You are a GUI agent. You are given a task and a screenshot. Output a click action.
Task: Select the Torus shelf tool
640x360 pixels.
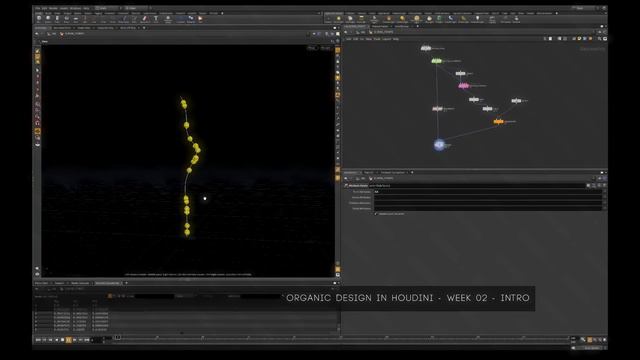coord(67,19)
